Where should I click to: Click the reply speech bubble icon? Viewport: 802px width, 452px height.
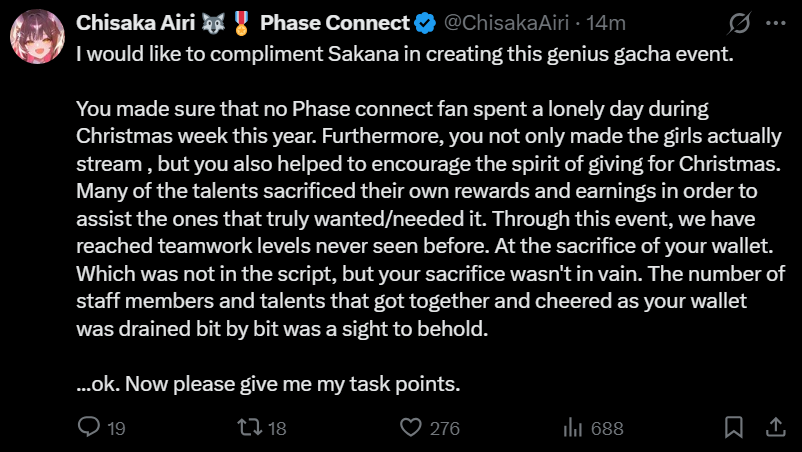[89, 427]
